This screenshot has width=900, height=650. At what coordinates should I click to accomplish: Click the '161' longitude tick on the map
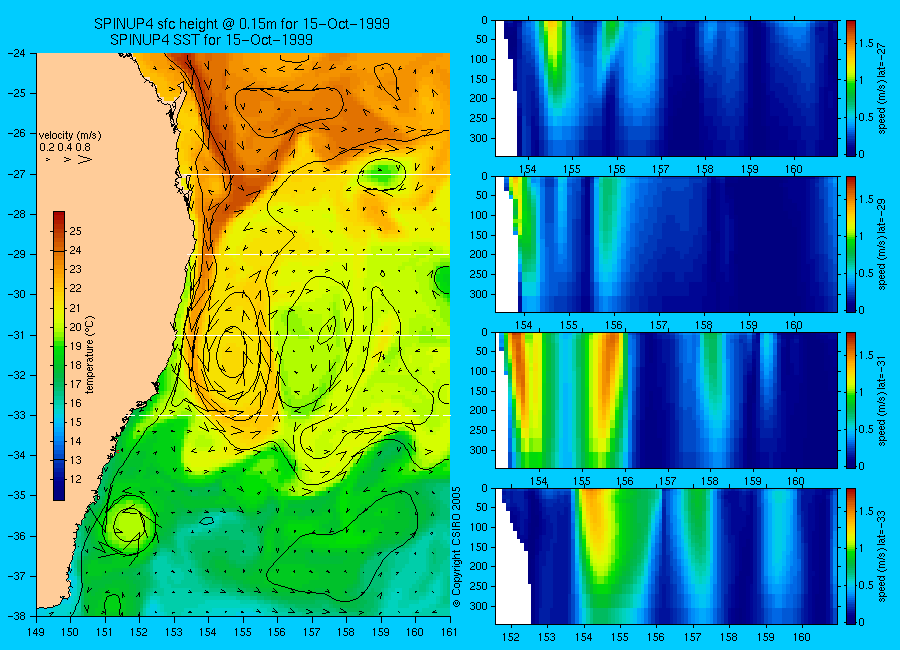[x=449, y=632]
